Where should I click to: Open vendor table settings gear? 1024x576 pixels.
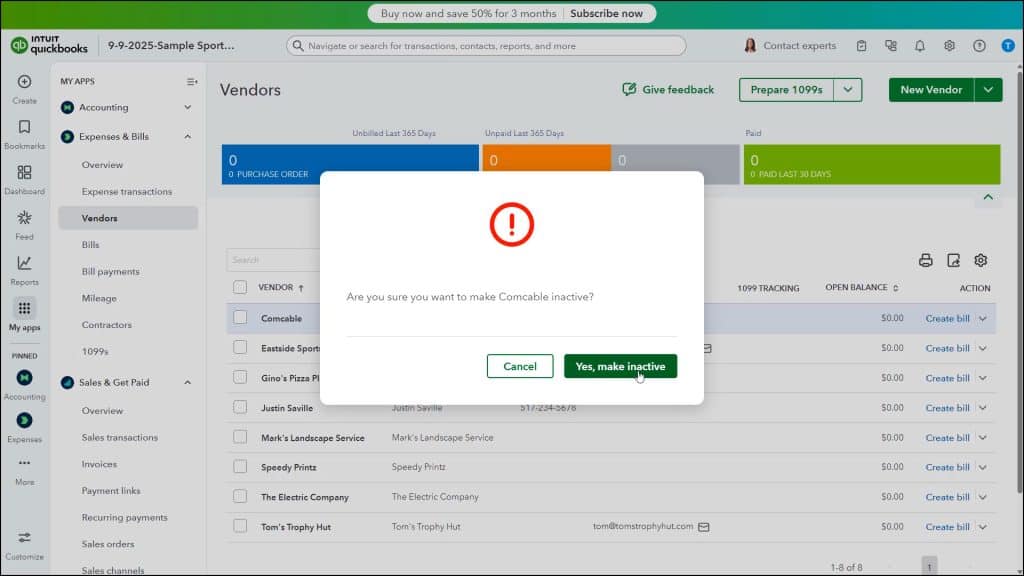(x=980, y=261)
